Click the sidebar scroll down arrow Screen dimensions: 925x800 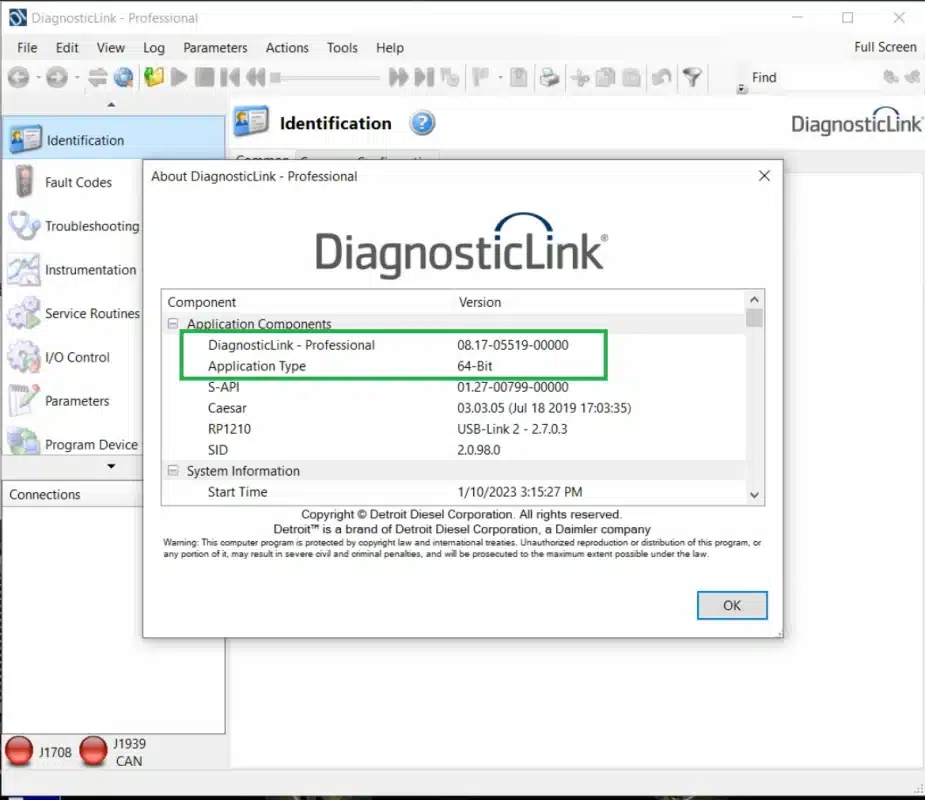point(111,466)
